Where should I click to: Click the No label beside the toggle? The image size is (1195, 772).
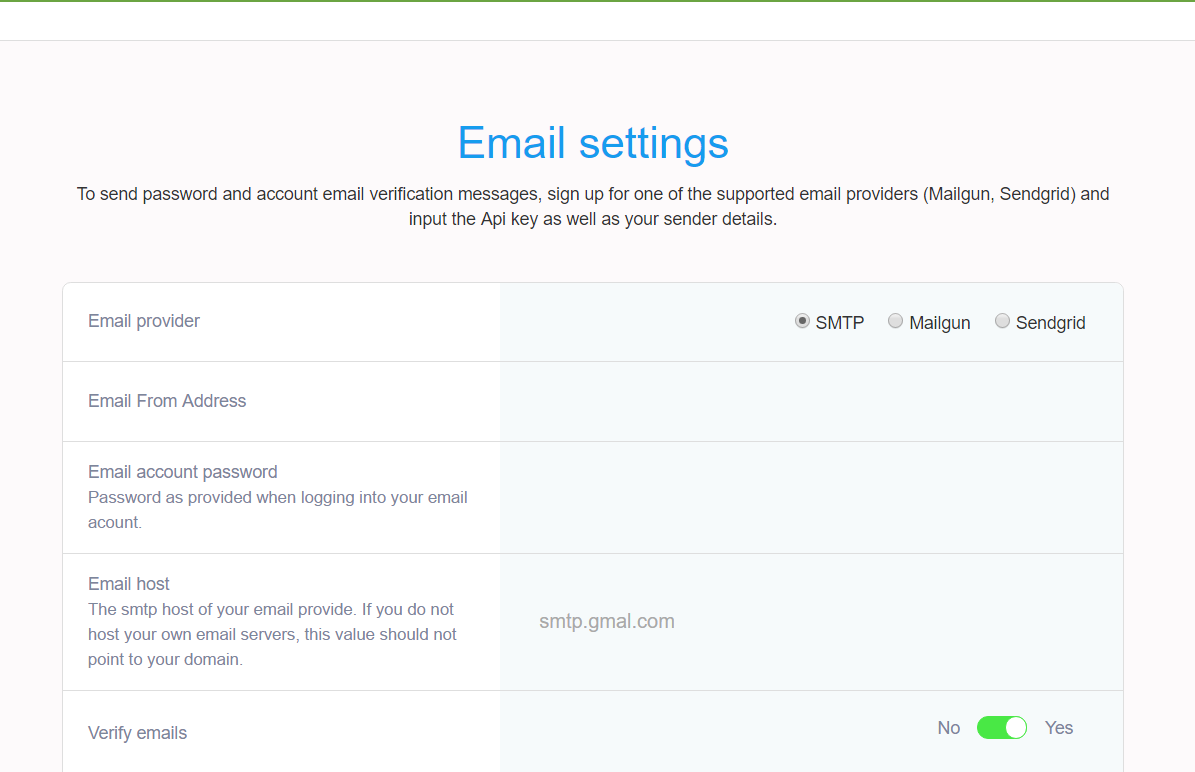pyautogui.click(x=949, y=728)
